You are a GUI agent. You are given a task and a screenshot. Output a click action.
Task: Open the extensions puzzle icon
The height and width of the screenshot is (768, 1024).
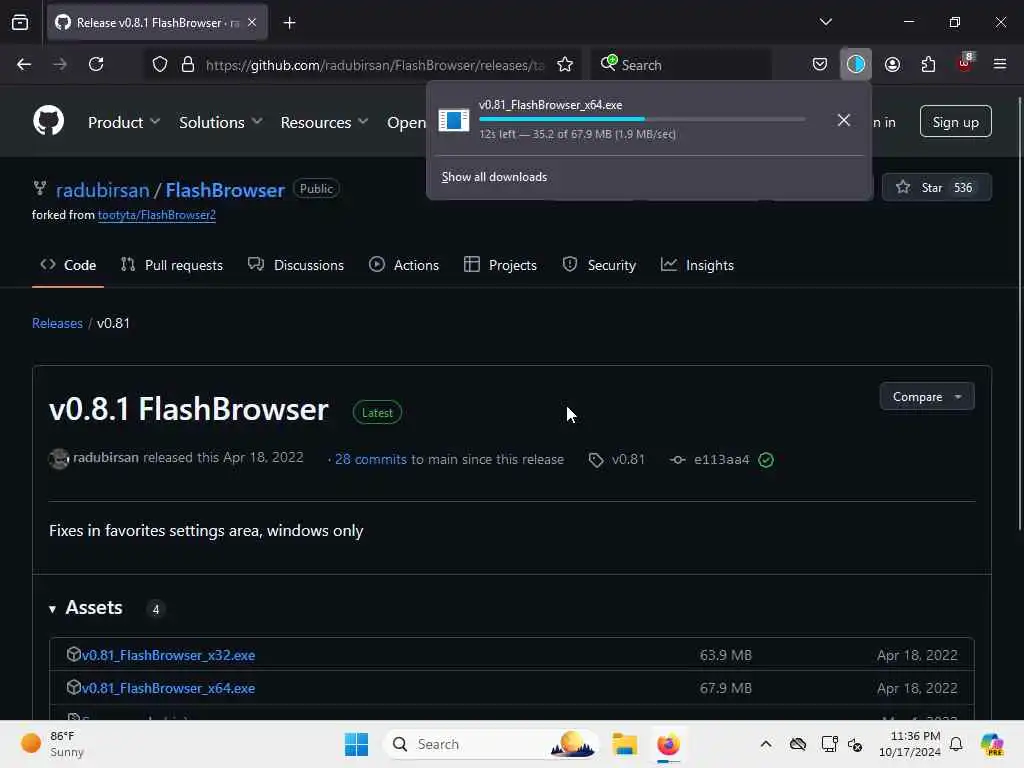(928, 65)
